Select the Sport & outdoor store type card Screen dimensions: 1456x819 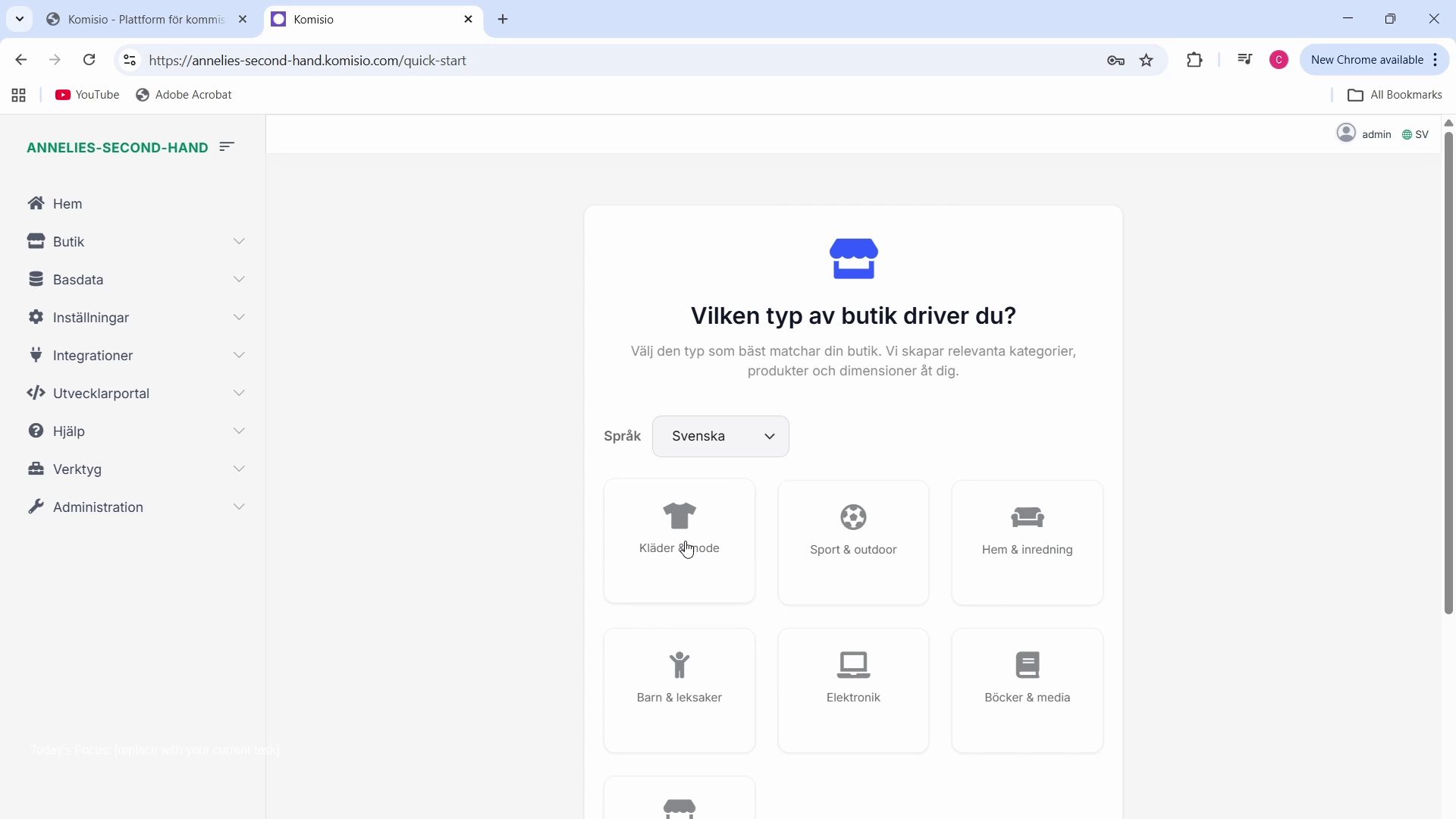click(853, 542)
